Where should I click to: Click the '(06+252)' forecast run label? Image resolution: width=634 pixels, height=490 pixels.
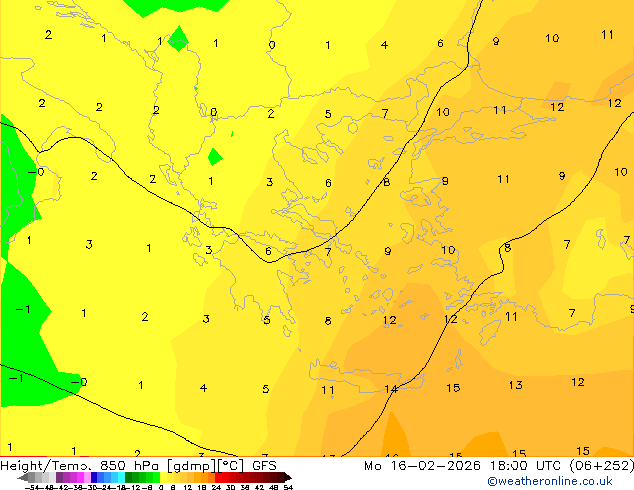click(602, 466)
